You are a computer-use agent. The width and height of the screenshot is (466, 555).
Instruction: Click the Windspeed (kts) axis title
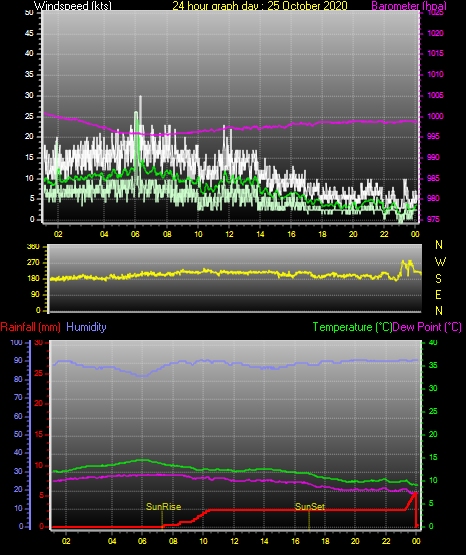(x=73, y=6)
